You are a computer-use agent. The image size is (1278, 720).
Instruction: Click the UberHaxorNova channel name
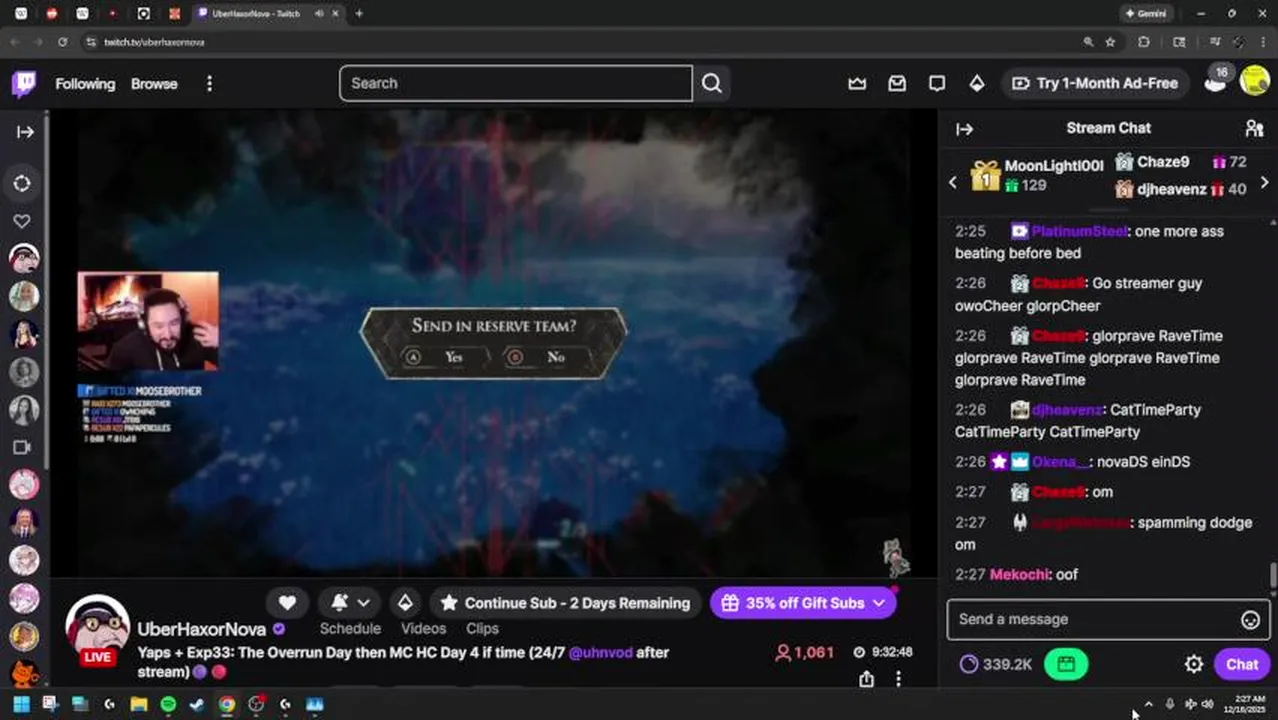point(201,629)
